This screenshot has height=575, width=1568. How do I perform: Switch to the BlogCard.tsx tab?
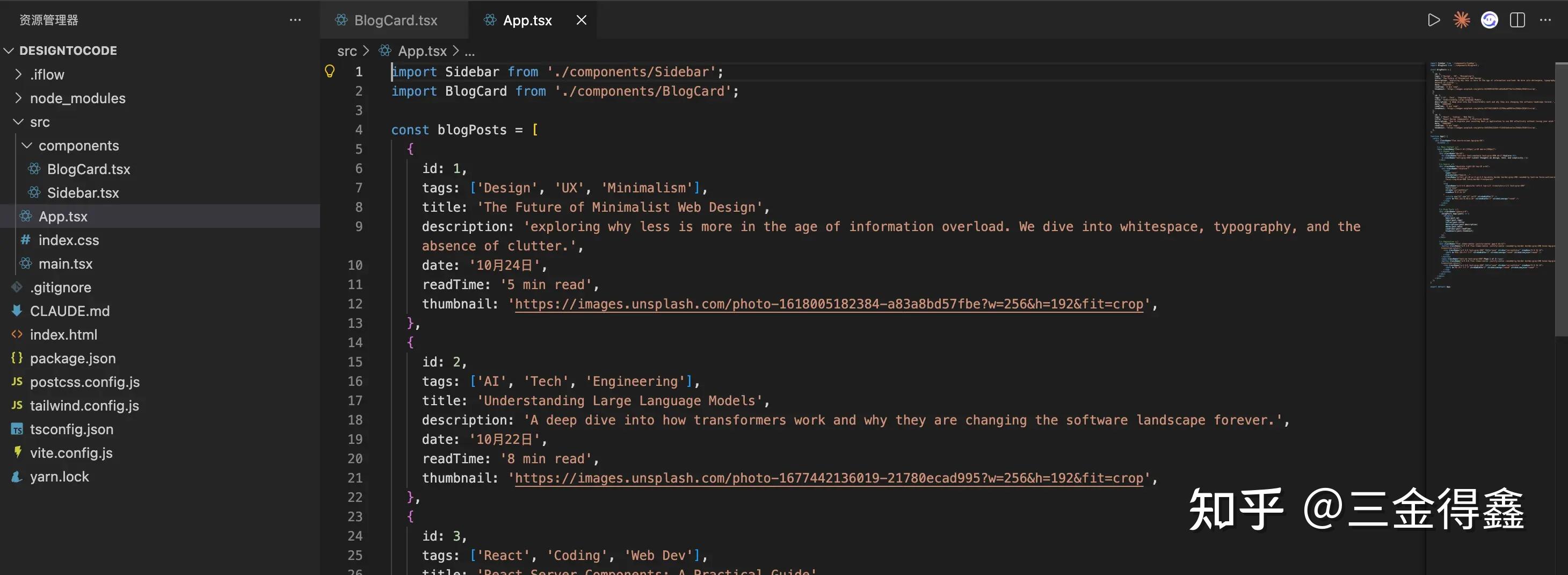point(395,20)
